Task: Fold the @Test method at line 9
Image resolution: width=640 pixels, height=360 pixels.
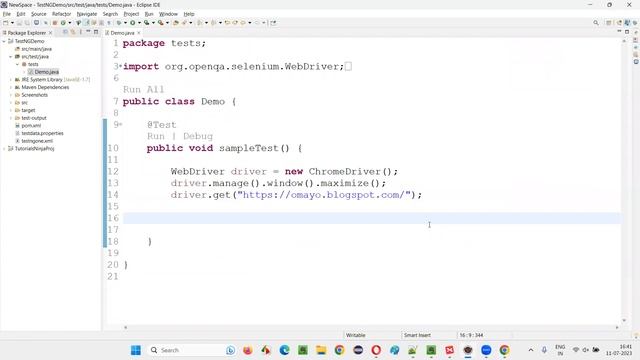Action: (120, 124)
